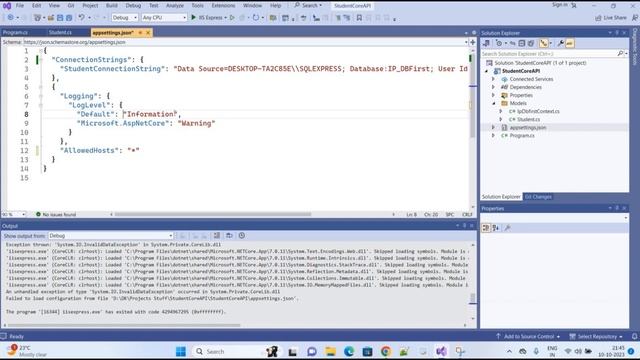Expand the Connected Services node
Screen dimensions: 640x360
point(493,79)
